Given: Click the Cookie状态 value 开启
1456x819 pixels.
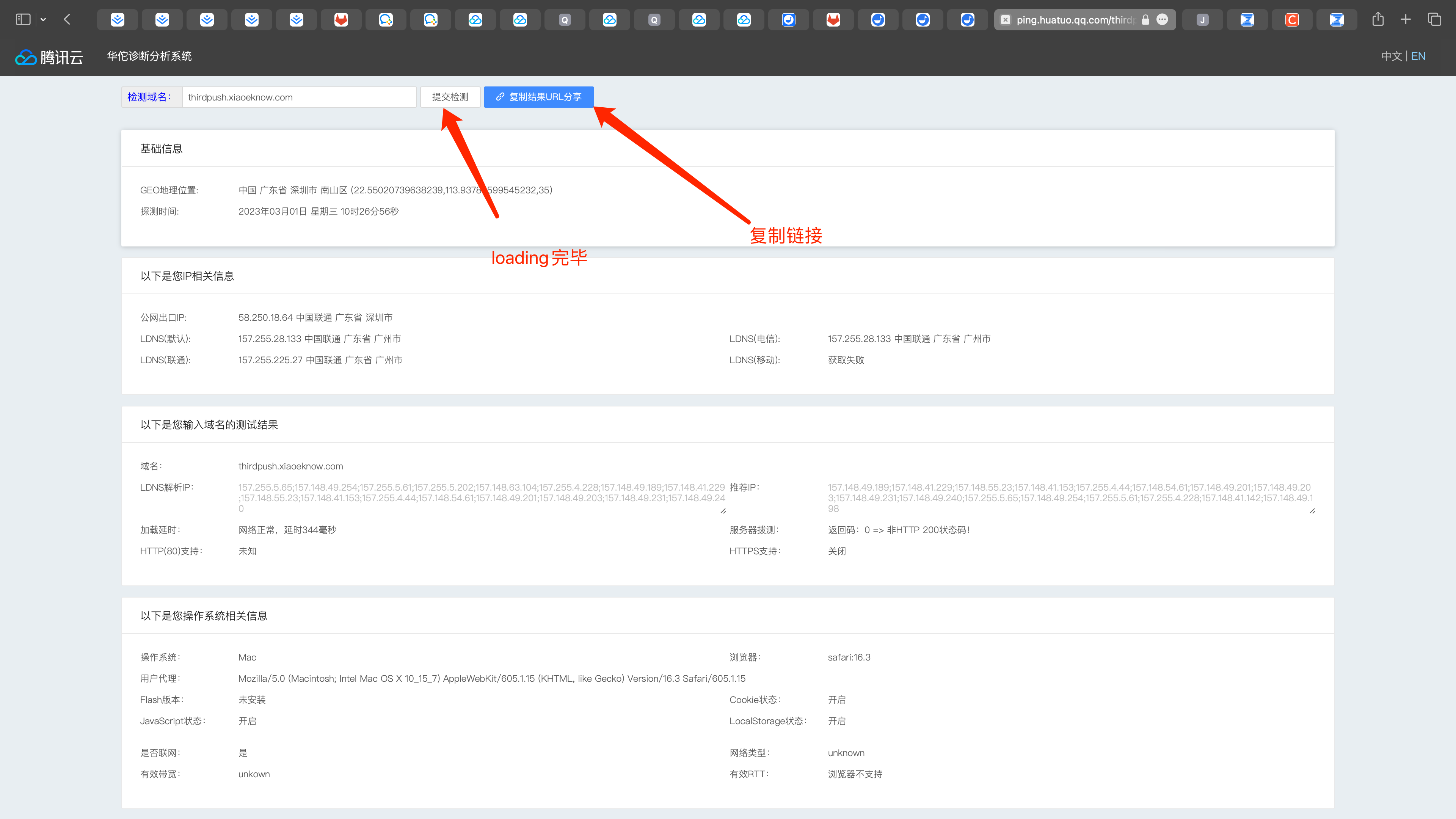Looking at the screenshot, I should pyautogui.click(x=836, y=700).
